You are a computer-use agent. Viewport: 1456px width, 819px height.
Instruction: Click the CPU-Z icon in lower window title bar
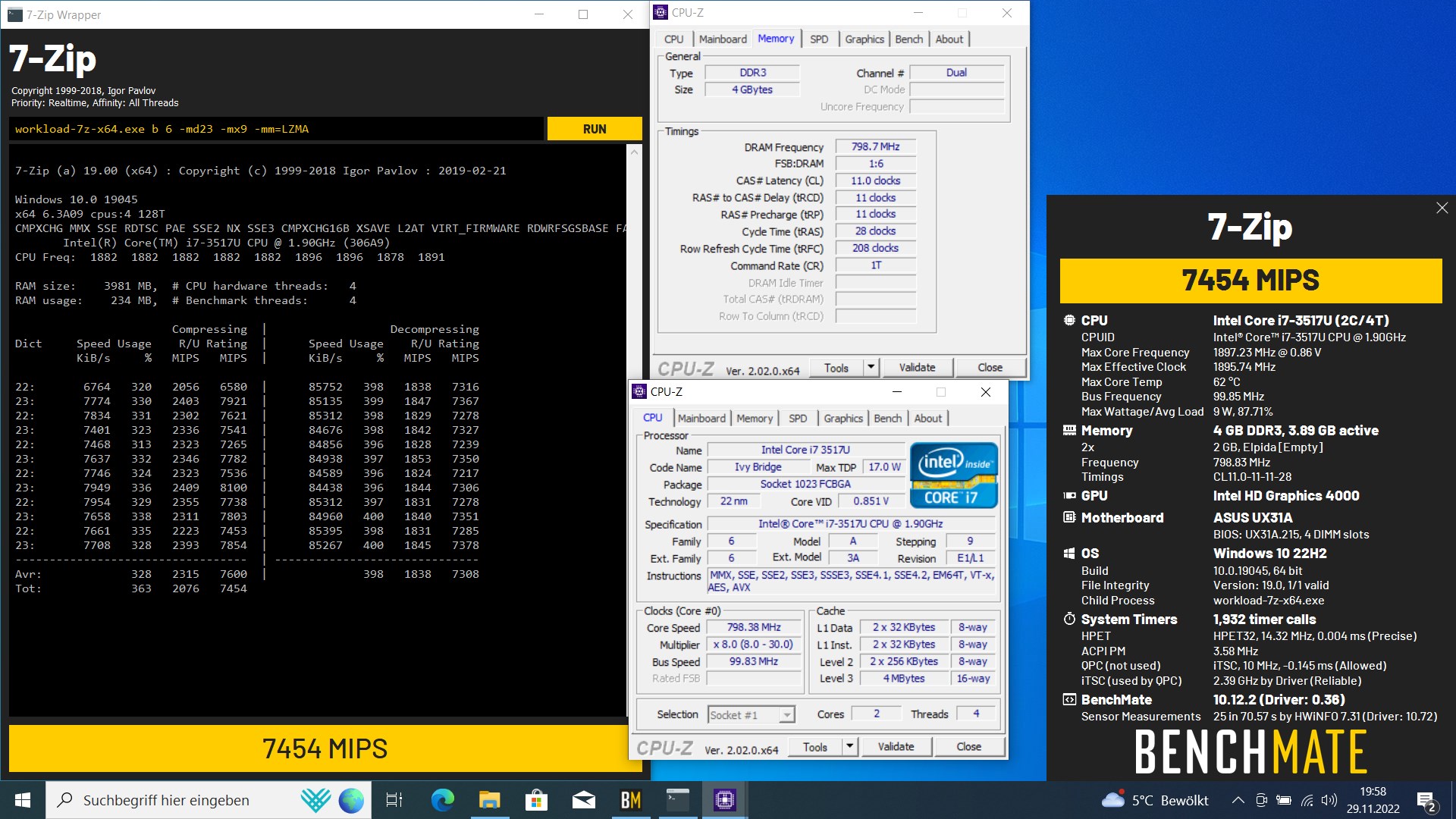tap(639, 391)
